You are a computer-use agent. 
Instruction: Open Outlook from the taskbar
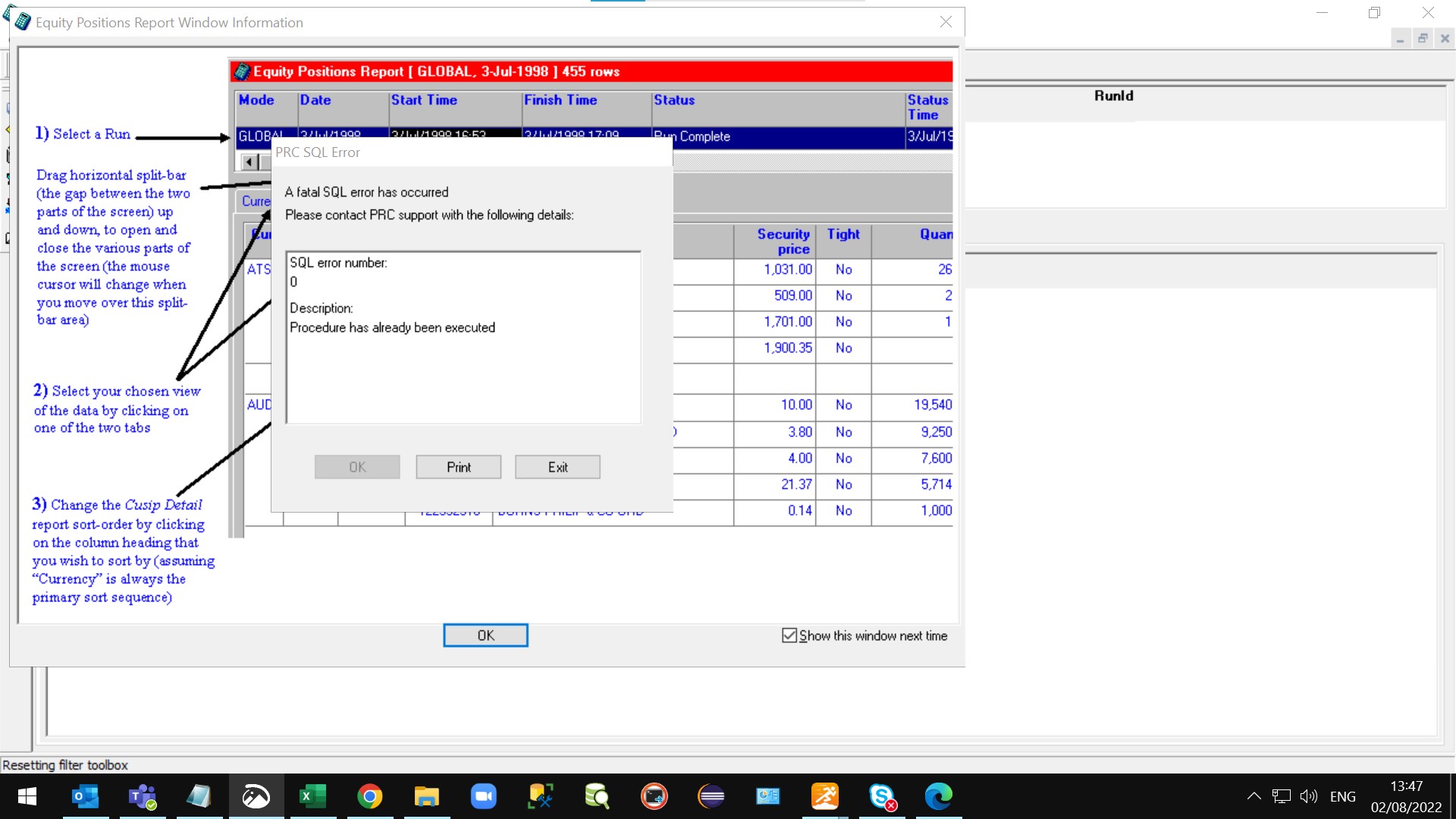85,796
